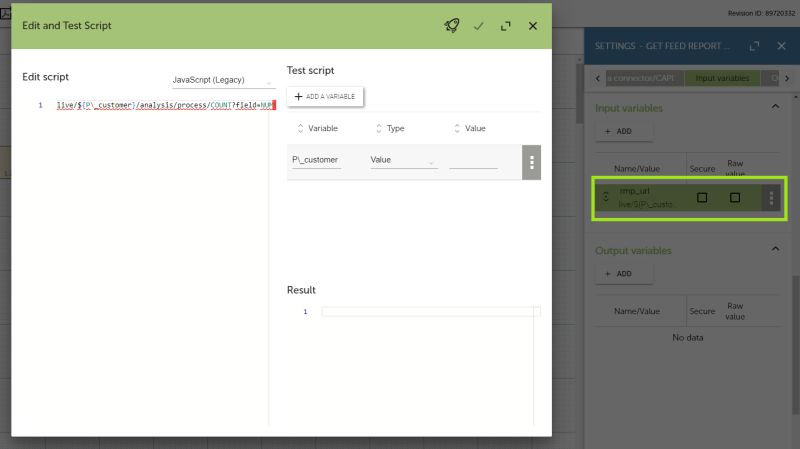800x449 pixels.
Task: Close the Edit and Test Script dialog
Action: (533, 26)
